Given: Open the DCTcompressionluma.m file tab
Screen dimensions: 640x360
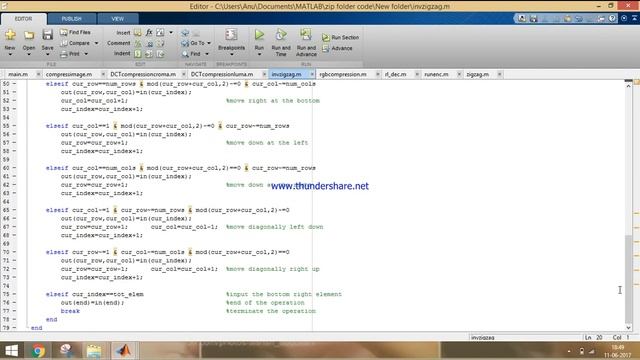Looking at the screenshot, I should point(222,74).
